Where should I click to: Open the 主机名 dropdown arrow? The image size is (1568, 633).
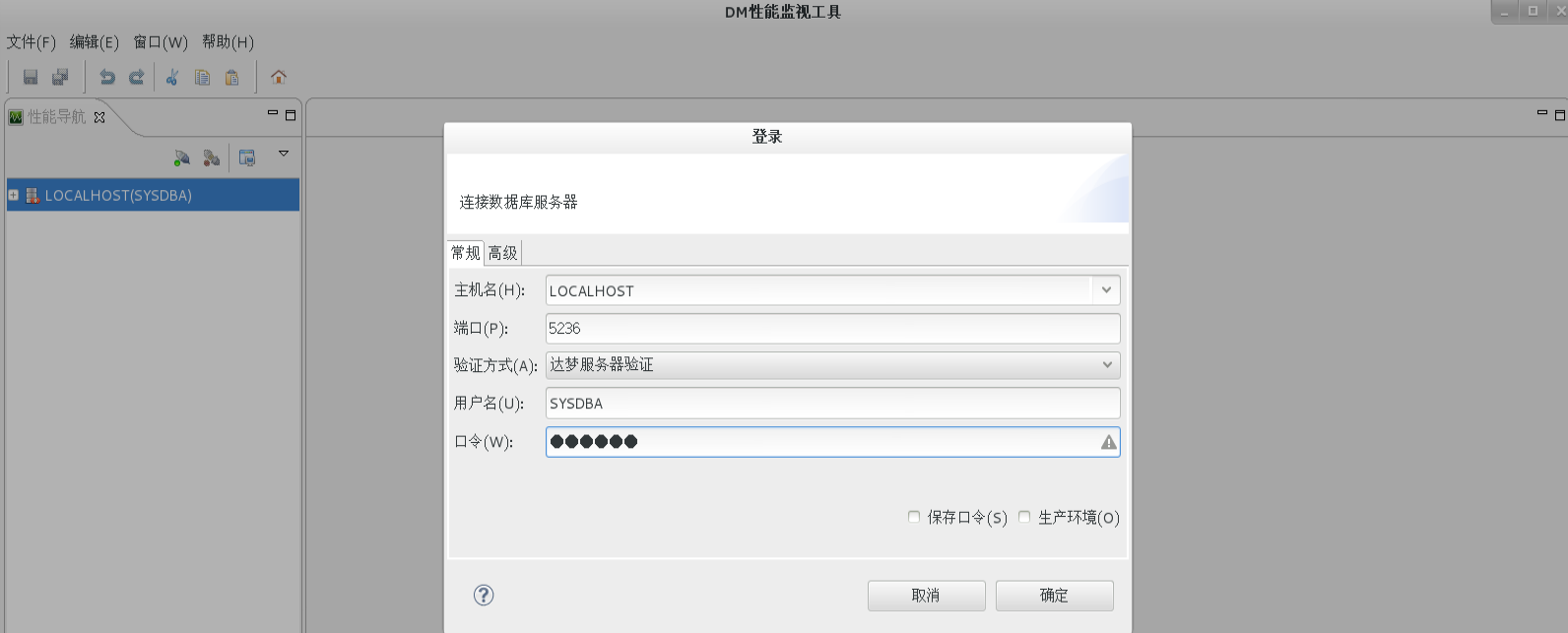click(x=1106, y=290)
